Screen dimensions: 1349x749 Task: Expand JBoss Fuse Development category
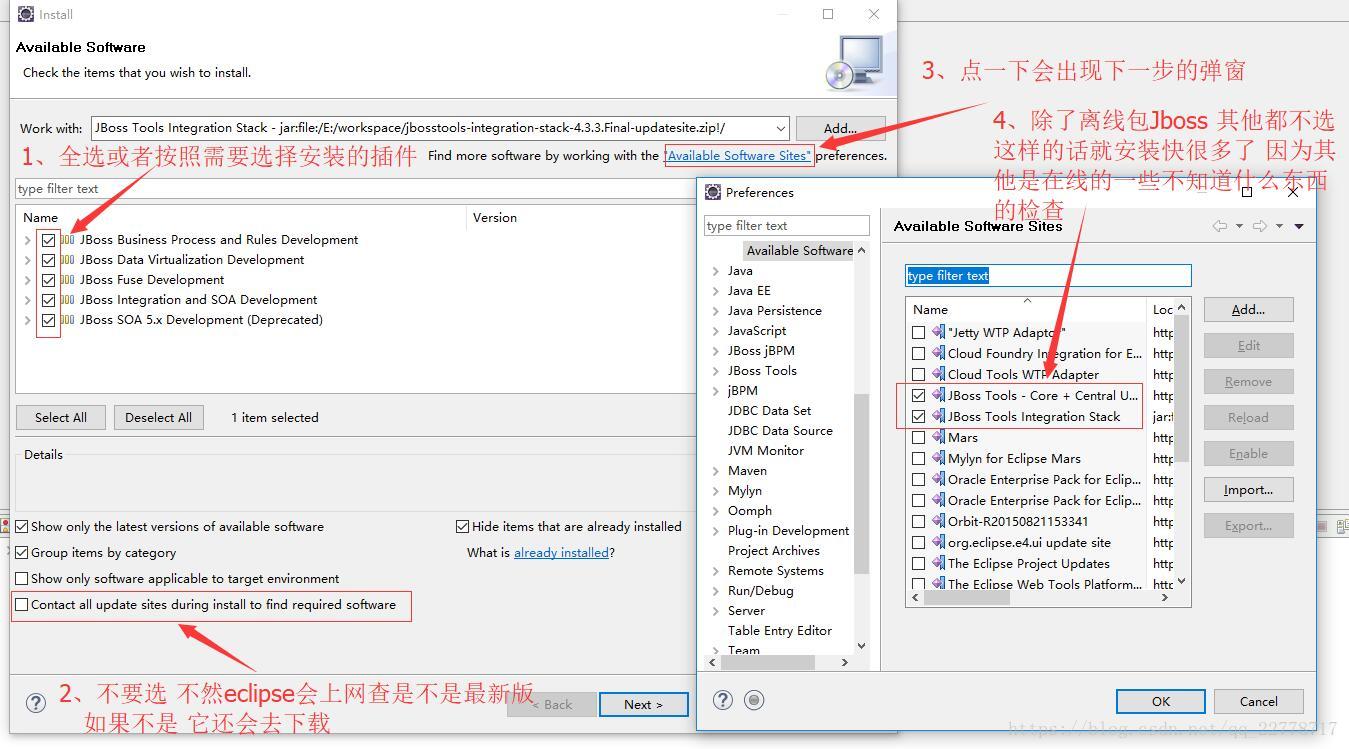[x=27, y=280]
